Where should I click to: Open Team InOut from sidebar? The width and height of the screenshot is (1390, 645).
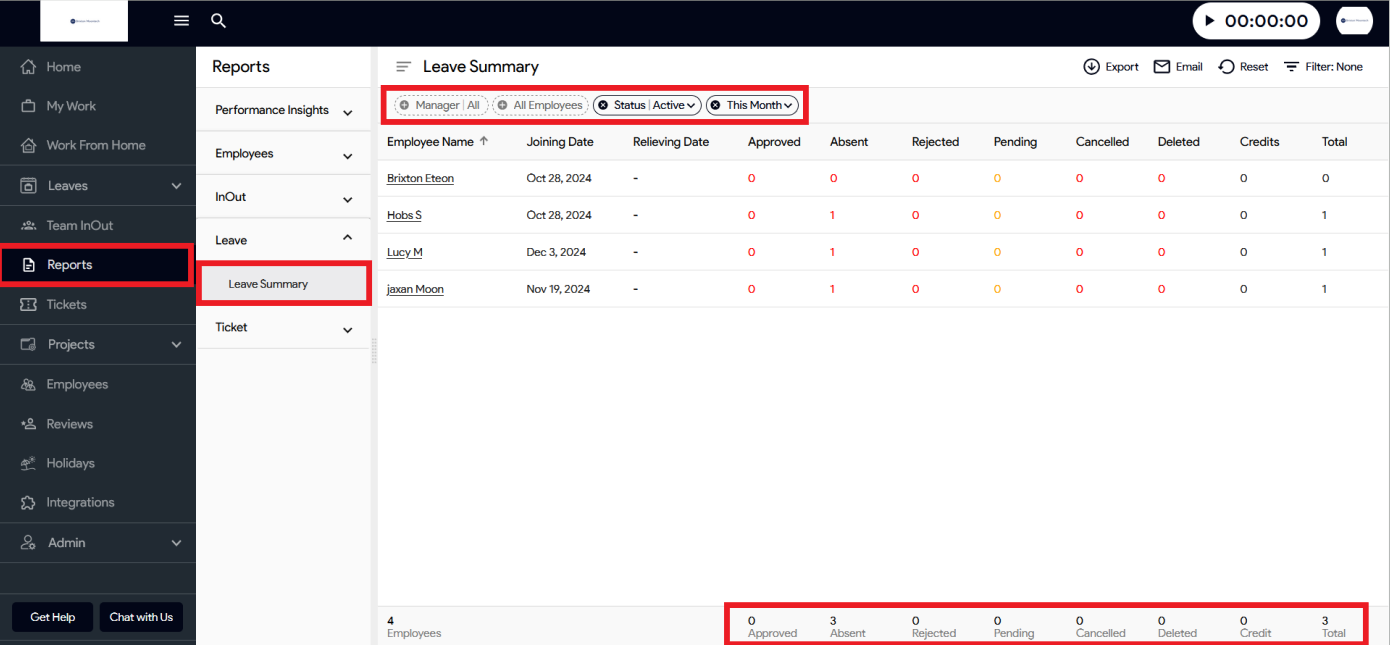(x=79, y=226)
